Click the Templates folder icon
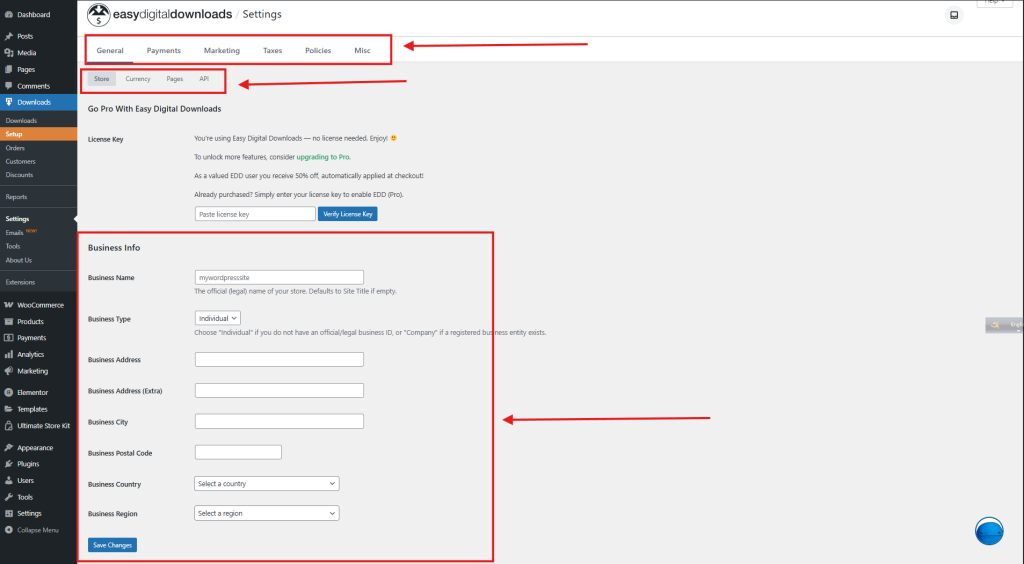The height and width of the screenshot is (564, 1024). 8,409
